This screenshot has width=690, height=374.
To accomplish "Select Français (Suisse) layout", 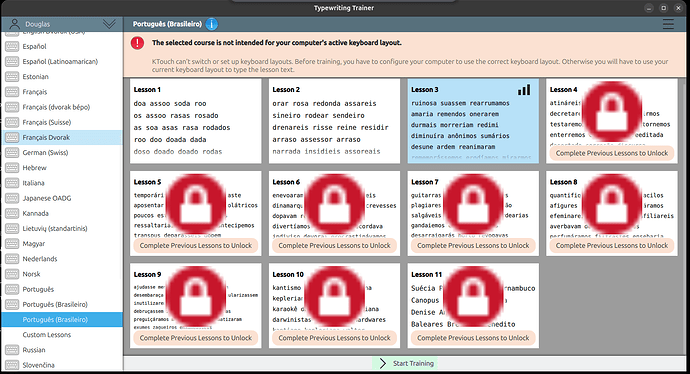I will pos(62,122).
